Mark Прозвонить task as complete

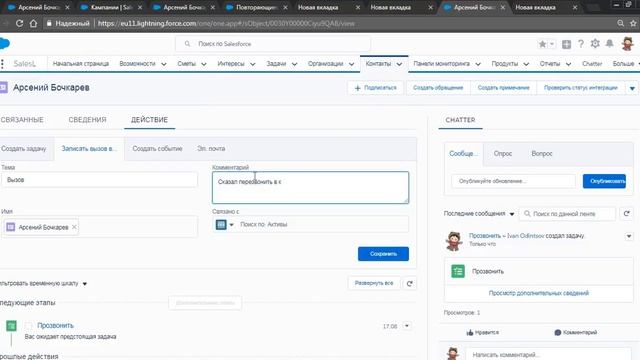[x=28, y=325]
